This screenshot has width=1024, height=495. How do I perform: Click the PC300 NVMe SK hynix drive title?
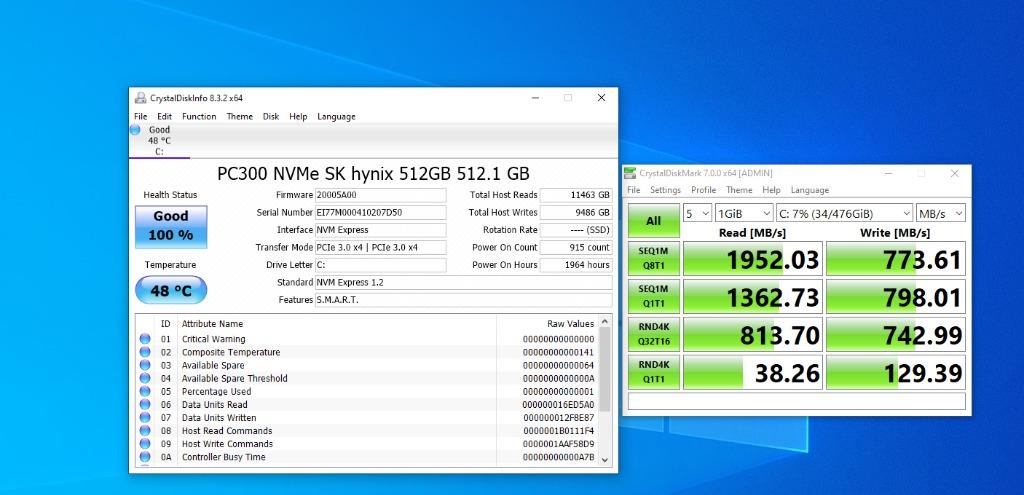pyautogui.click(x=373, y=174)
